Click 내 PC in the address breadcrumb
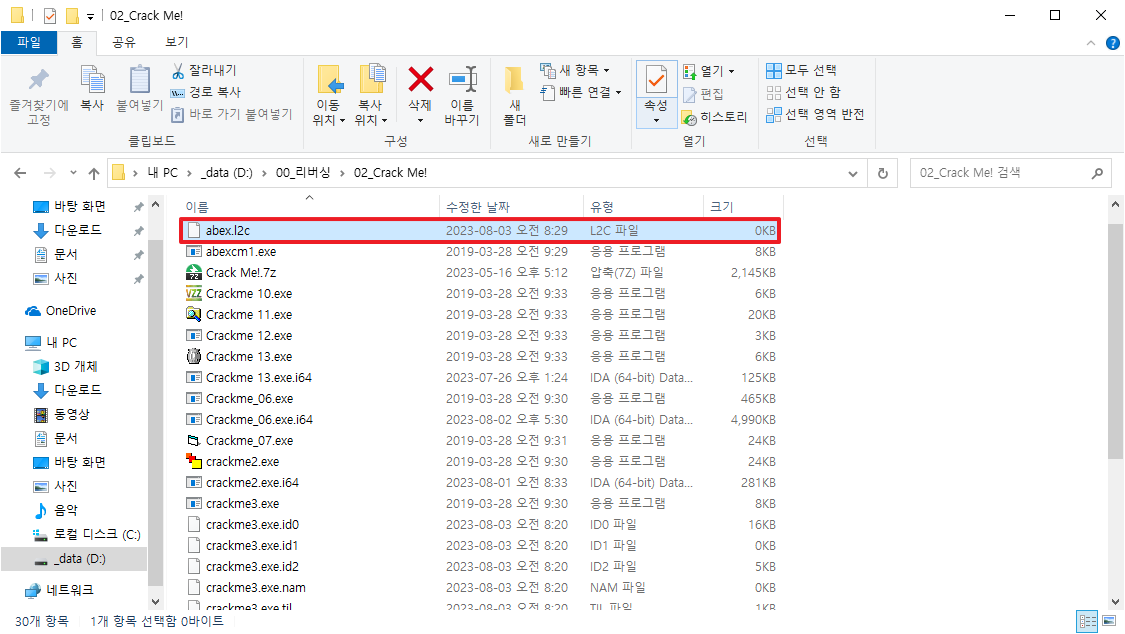This screenshot has width=1125, height=634. (163, 173)
